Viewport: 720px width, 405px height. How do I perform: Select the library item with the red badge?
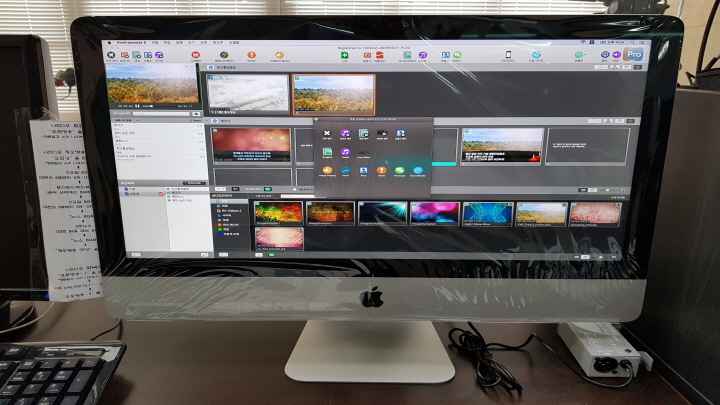(x=140, y=193)
